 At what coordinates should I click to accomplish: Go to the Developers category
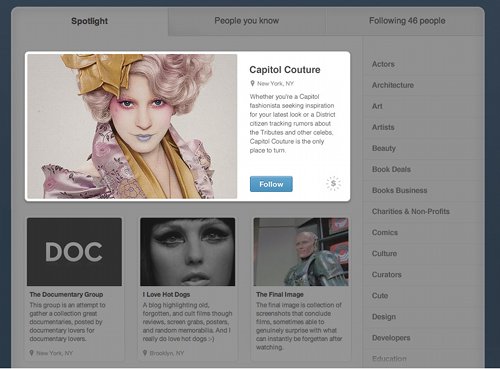pos(423,338)
